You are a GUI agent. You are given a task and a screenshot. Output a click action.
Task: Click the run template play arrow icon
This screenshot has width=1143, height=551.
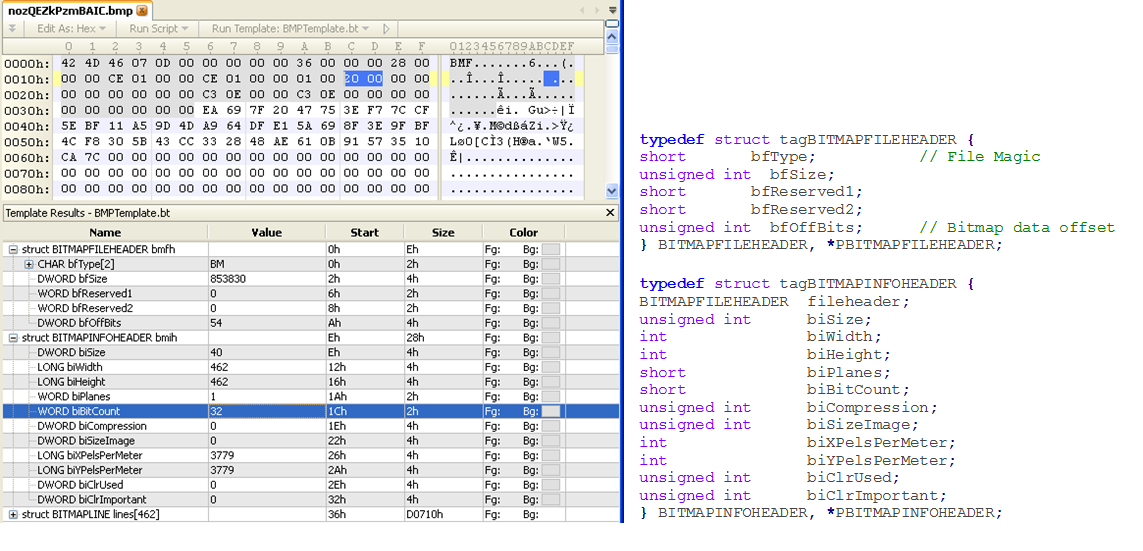[x=387, y=29]
